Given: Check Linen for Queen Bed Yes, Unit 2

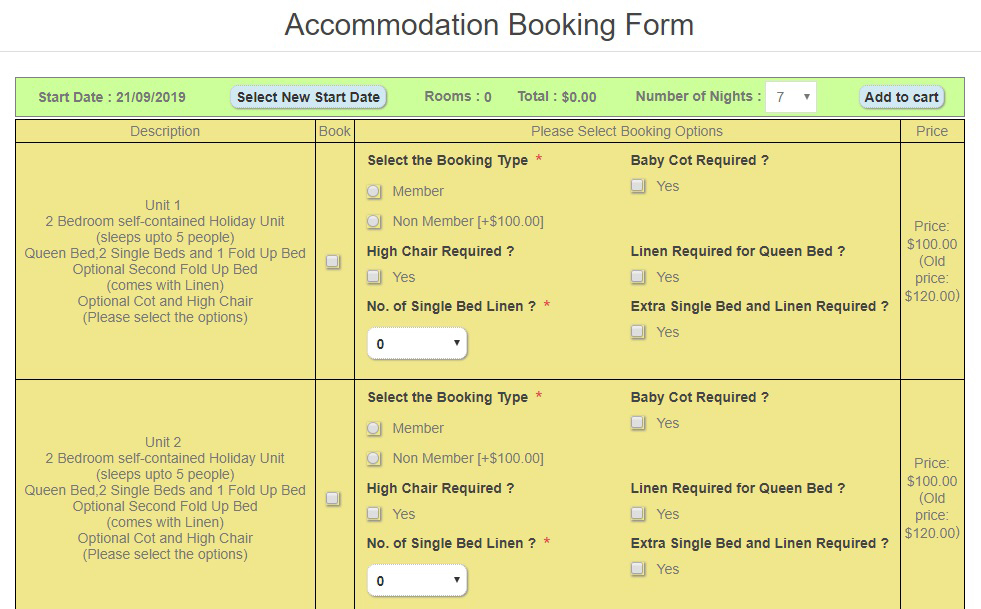Looking at the screenshot, I should pyautogui.click(x=638, y=514).
